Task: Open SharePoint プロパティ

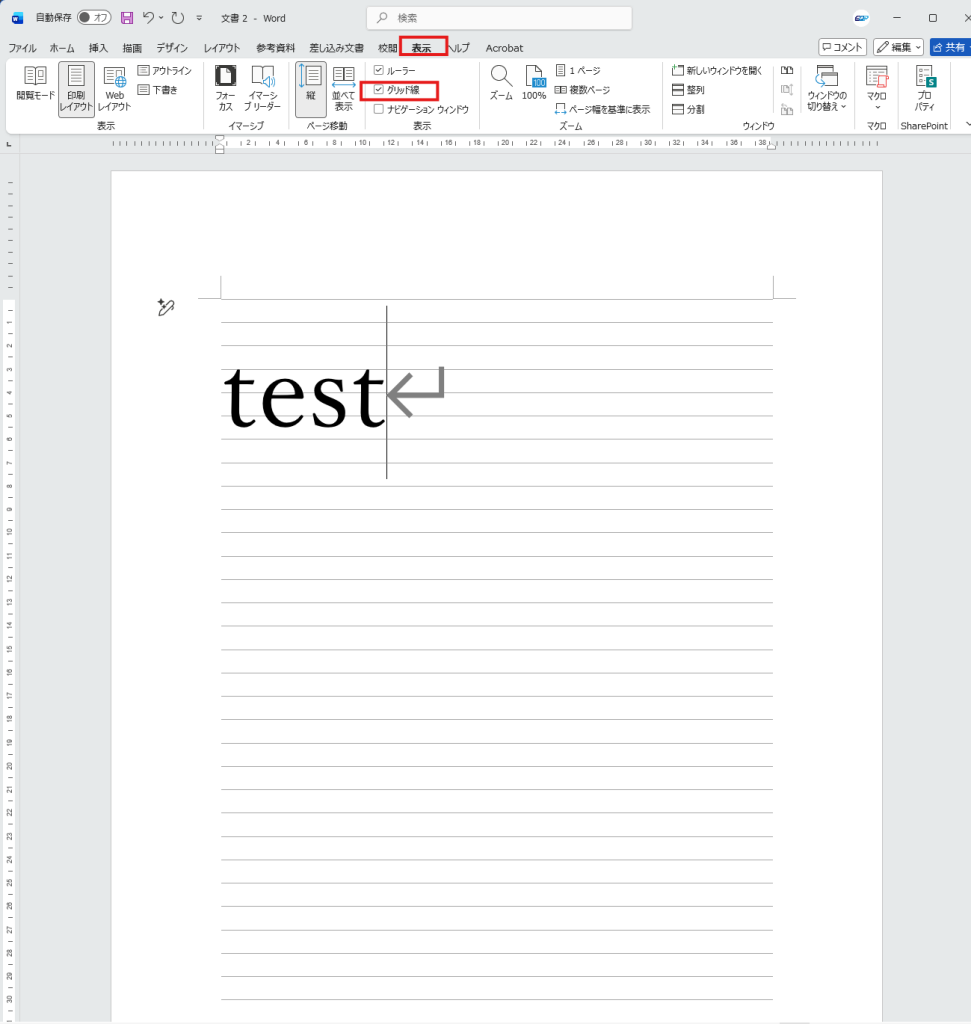Action: pyautogui.click(x=924, y=85)
